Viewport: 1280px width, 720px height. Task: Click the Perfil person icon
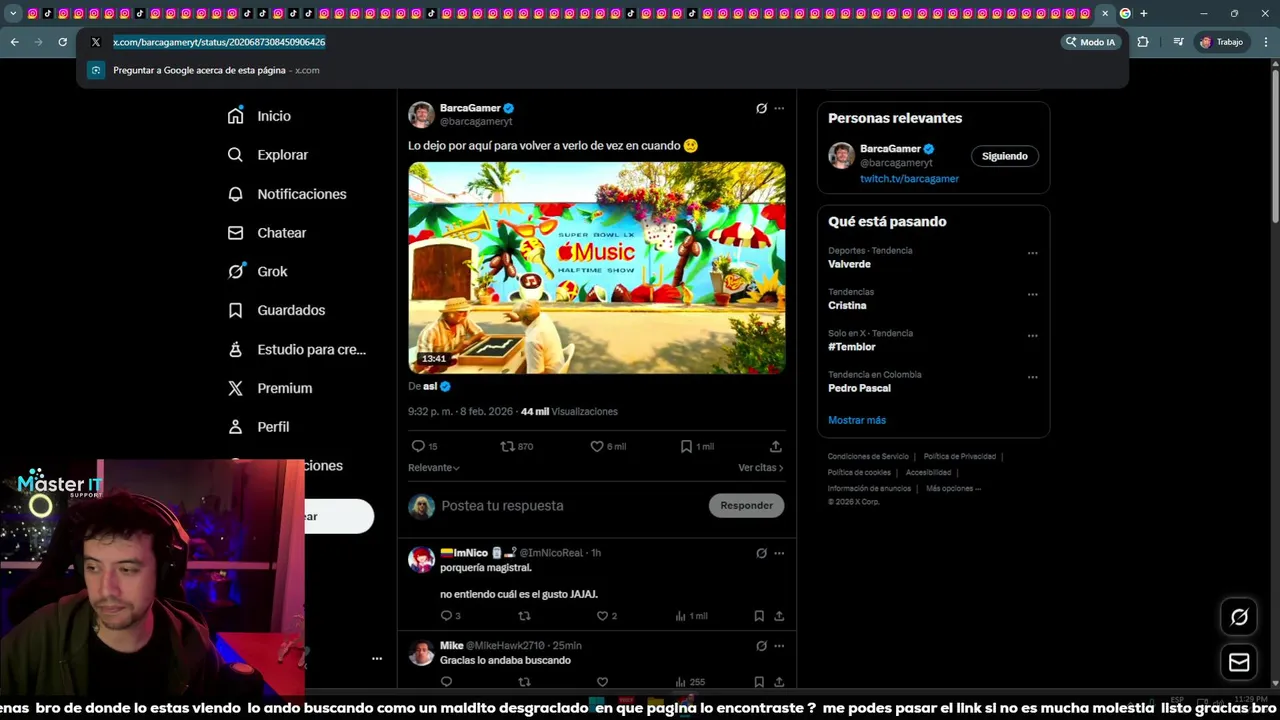click(235, 427)
